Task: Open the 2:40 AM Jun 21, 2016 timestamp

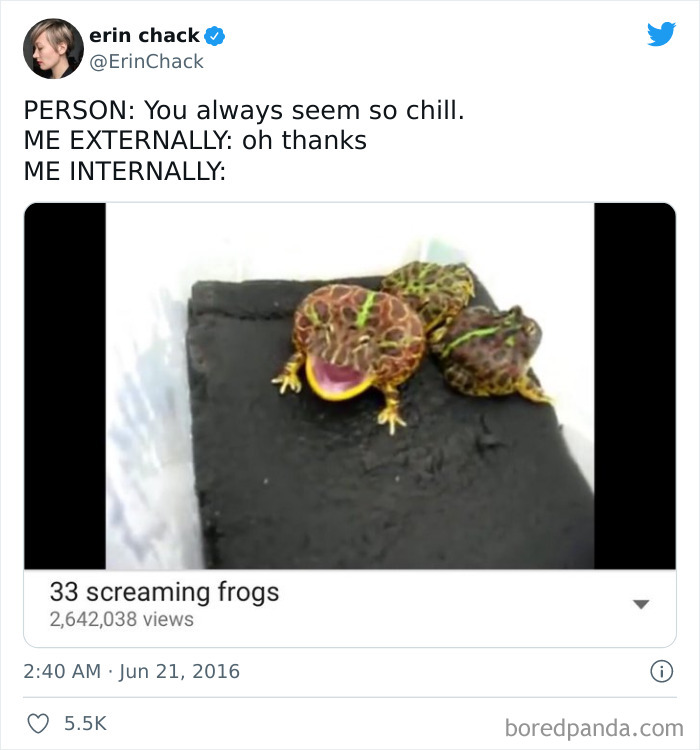Action: pyautogui.click(x=132, y=671)
